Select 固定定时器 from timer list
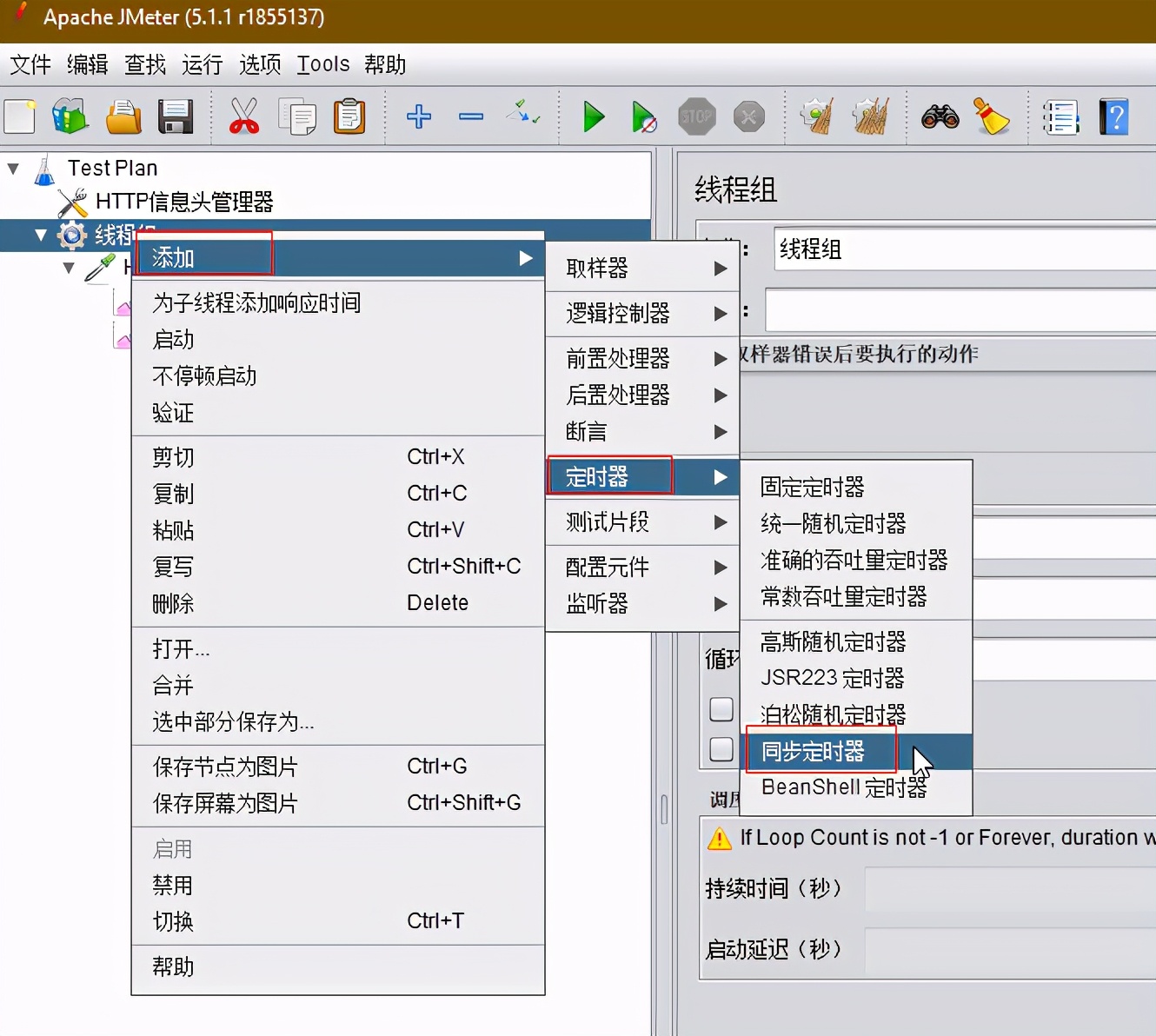The height and width of the screenshot is (1036, 1156). click(856, 487)
